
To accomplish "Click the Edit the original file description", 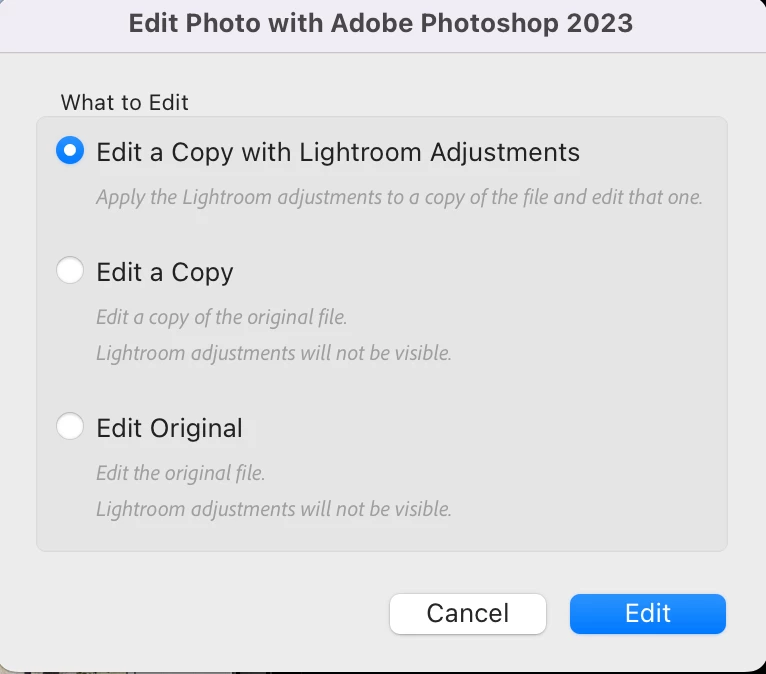I will (x=180, y=473).
